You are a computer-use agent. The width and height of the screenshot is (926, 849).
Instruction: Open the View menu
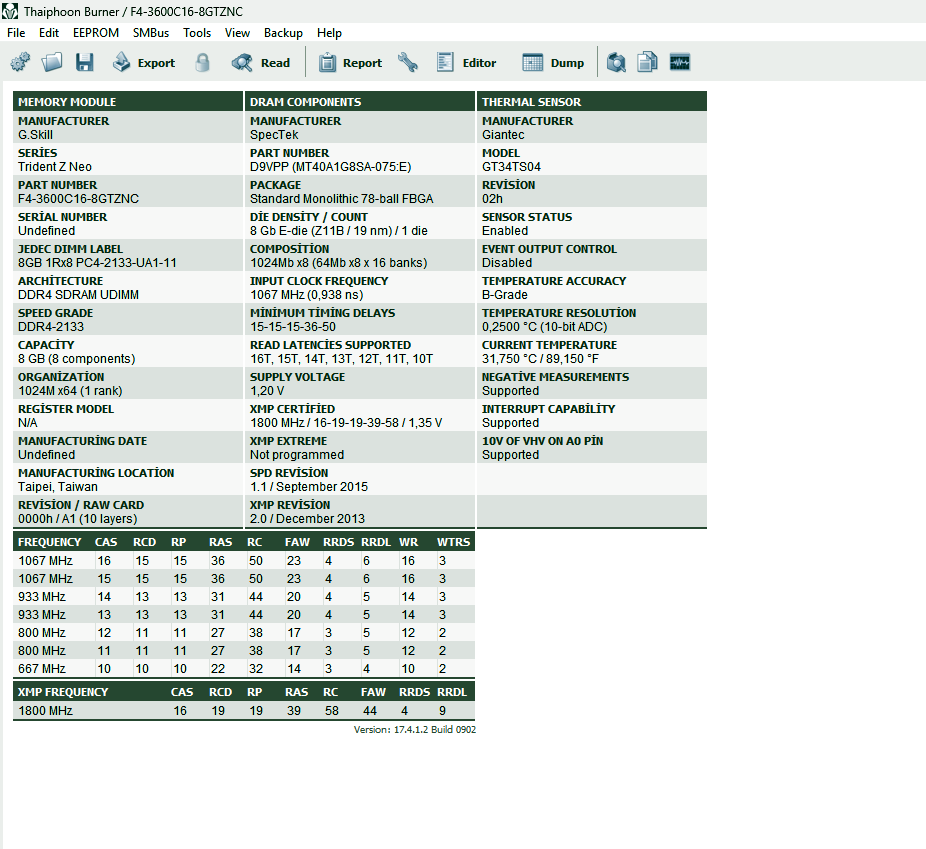coord(237,33)
